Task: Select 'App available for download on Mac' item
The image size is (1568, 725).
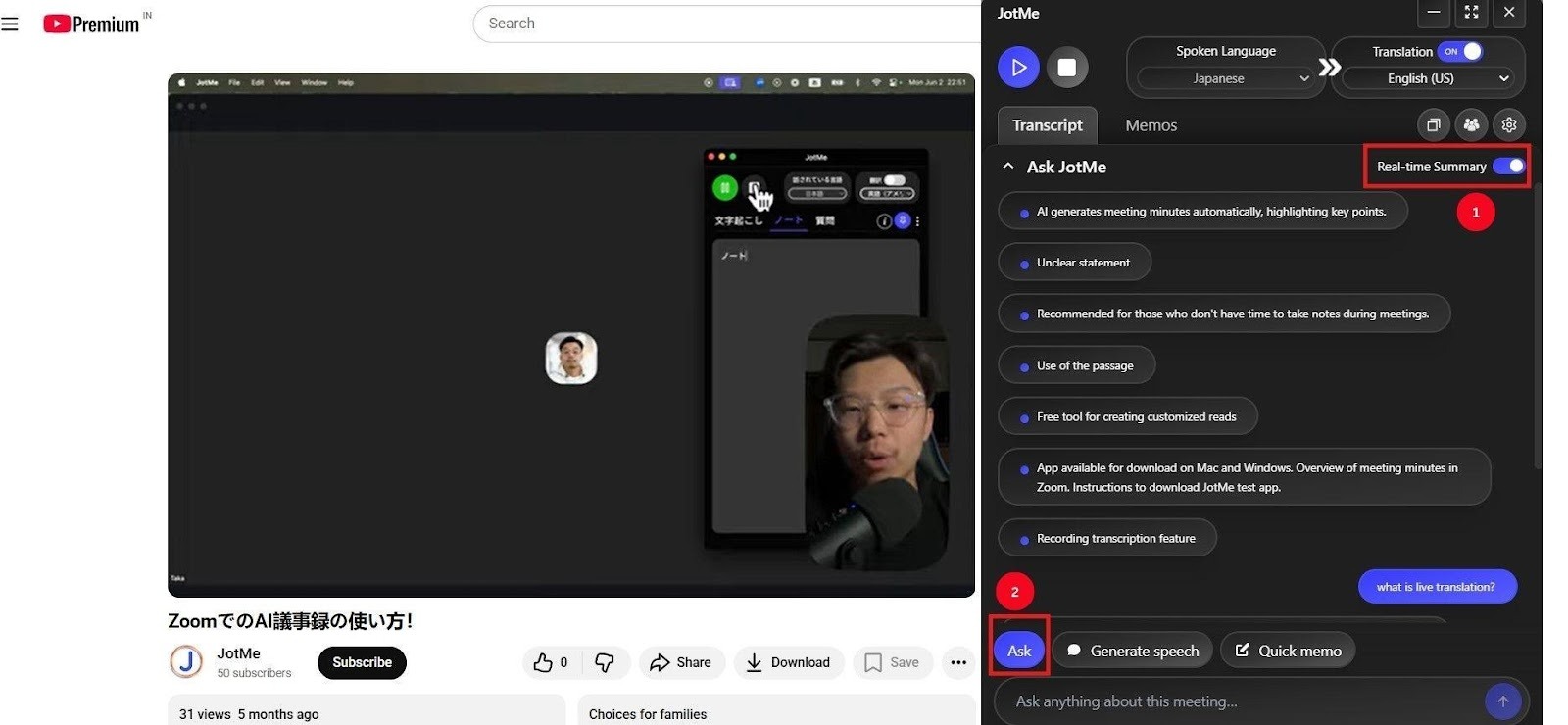Action: [1245, 477]
